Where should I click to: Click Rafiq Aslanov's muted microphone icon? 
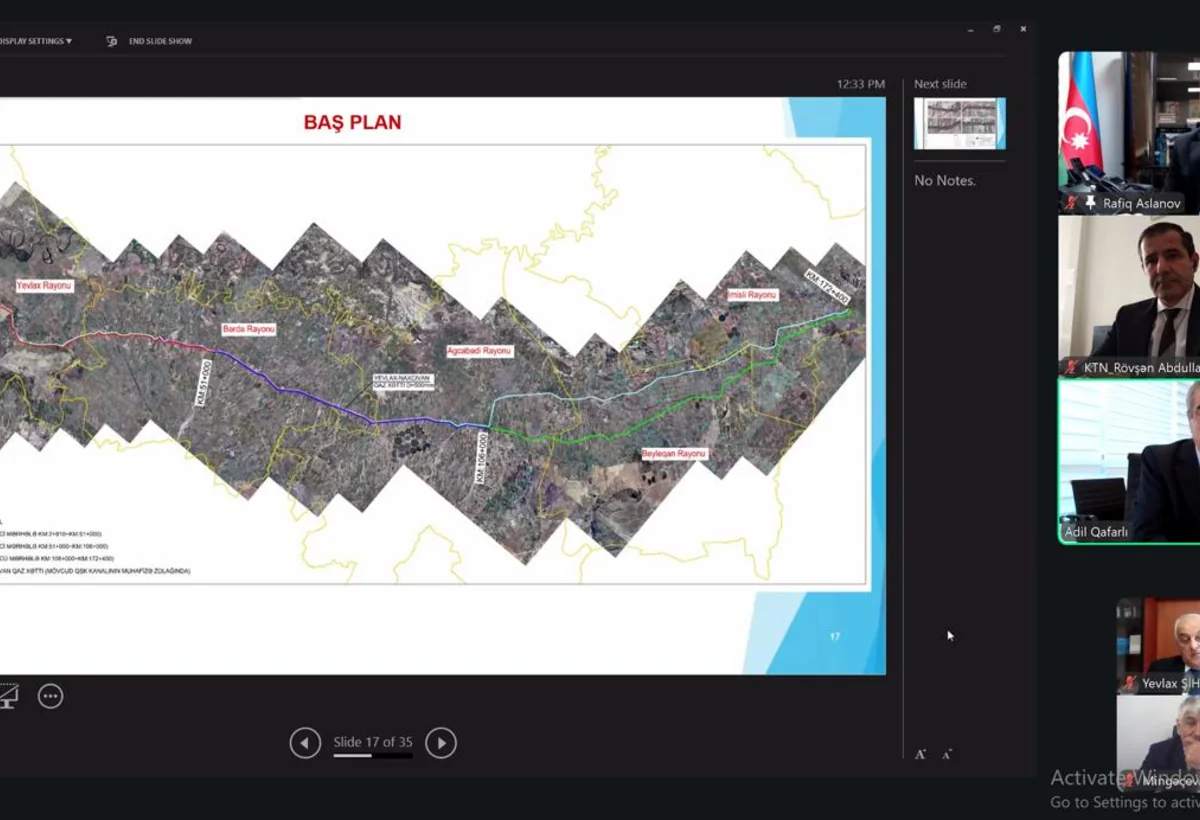[x=1071, y=203]
